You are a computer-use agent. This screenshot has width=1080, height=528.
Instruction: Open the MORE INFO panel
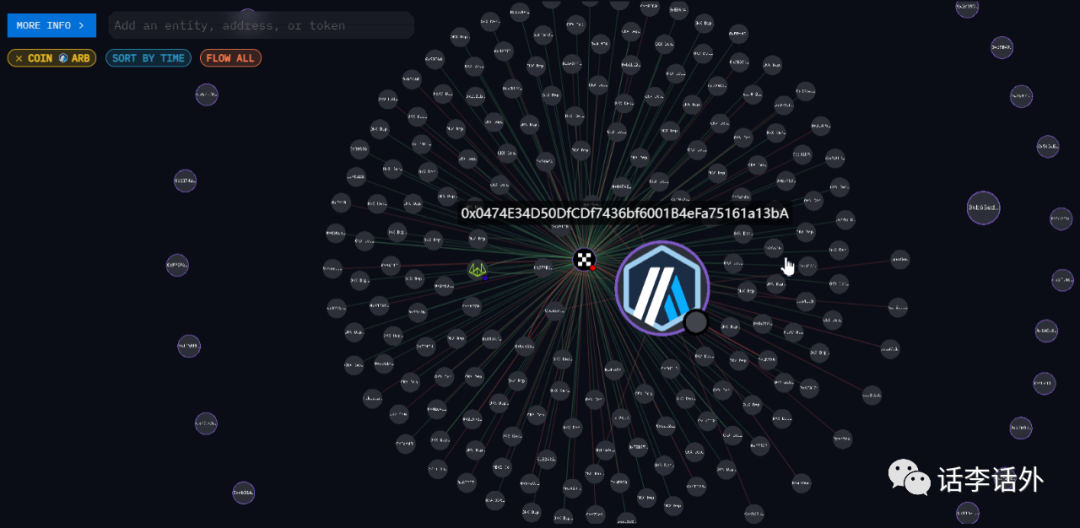point(51,25)
